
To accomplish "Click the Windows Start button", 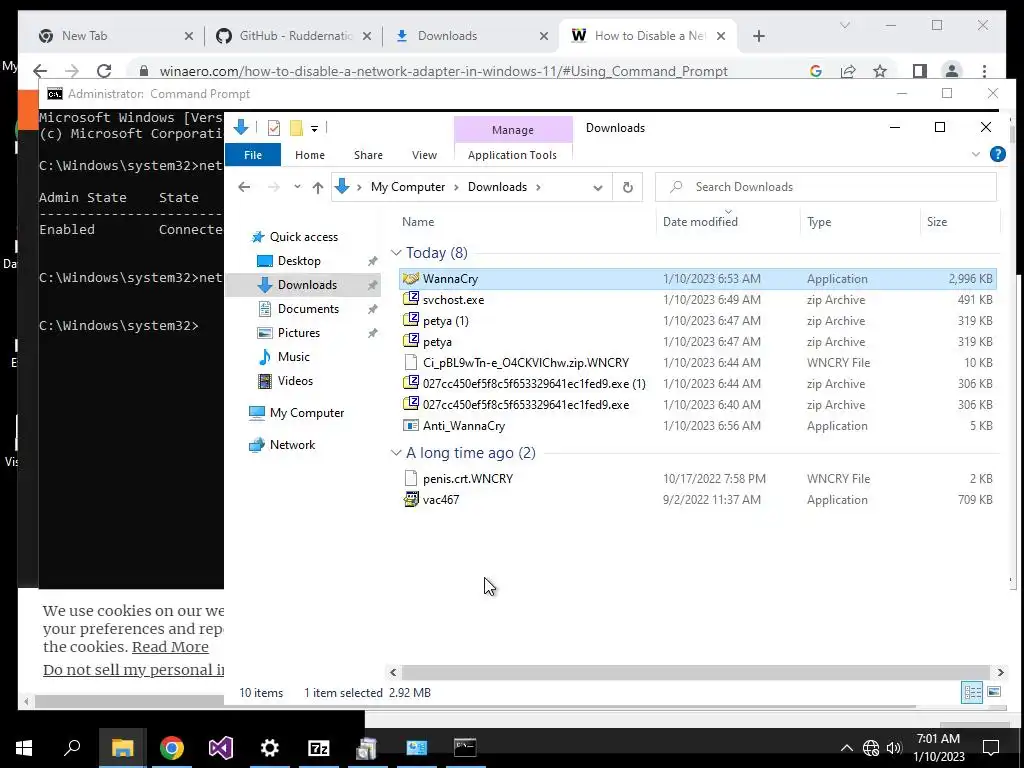I will pos(24,748).
